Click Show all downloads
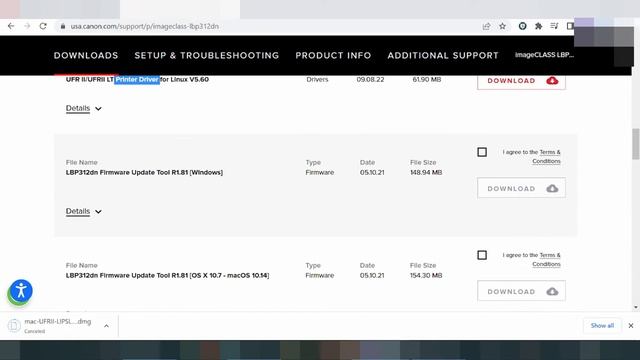 pyautogui.click(x=602, y=326)
